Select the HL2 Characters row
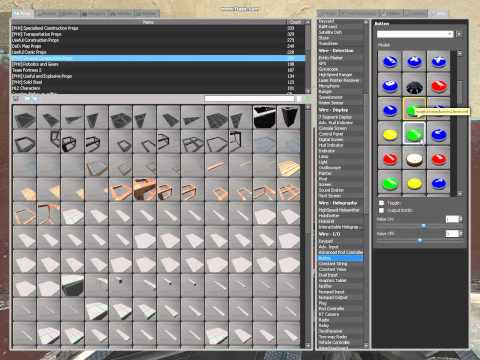The height and width of the screenshot is (360, 480). coord(158,88)
